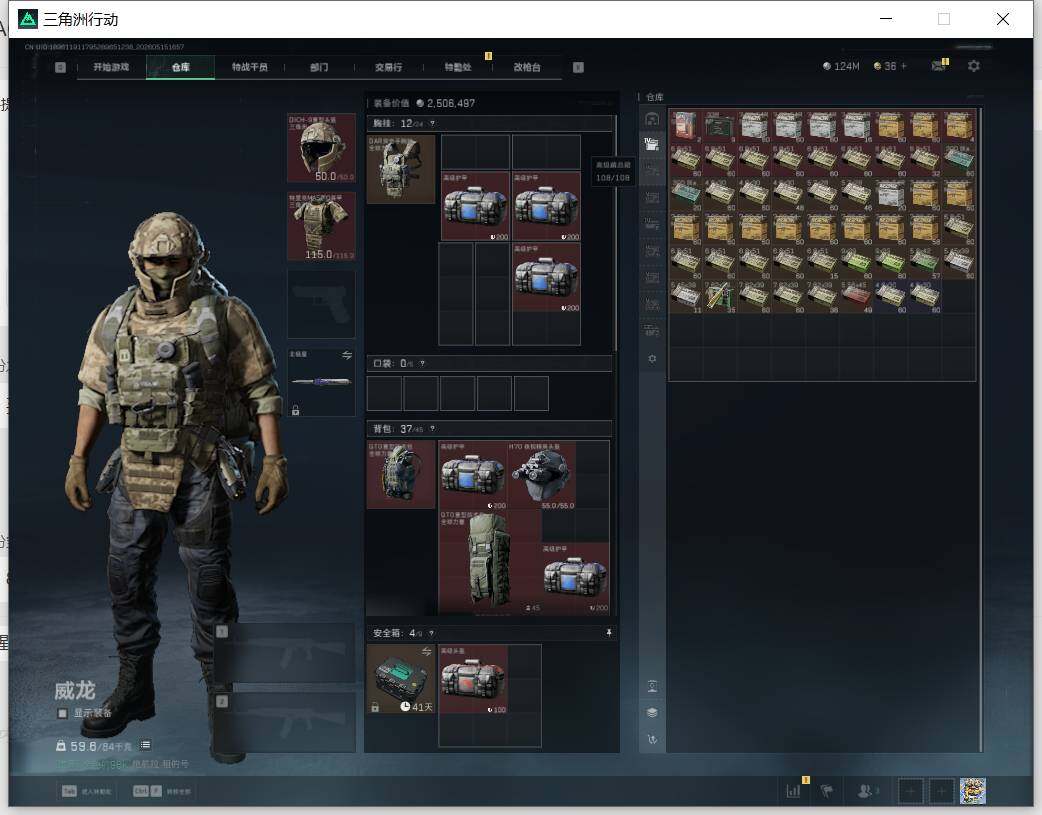
Task: Open the stats bar-chart icon in the bottom bar
Action: pos(794,791)
